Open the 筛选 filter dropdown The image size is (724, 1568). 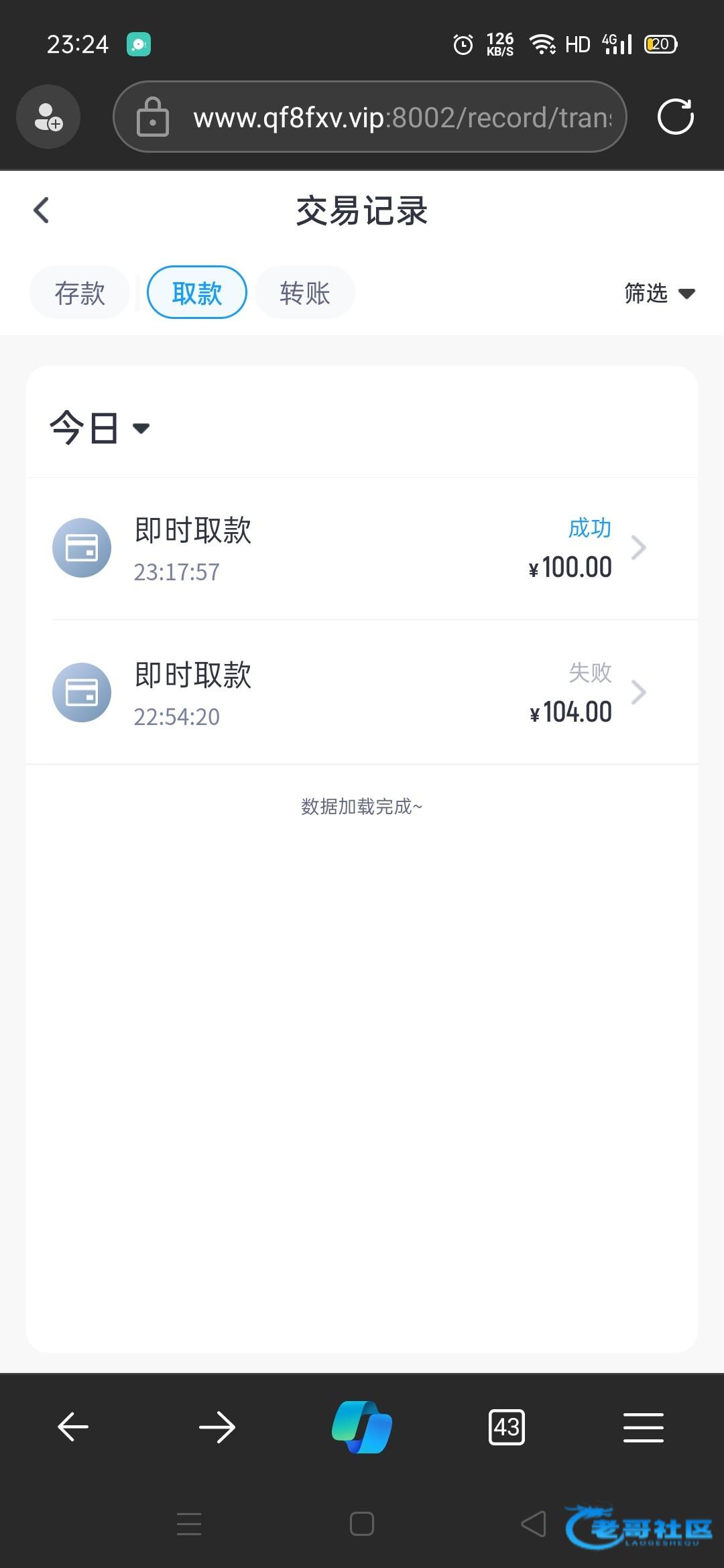coord(659,293)
